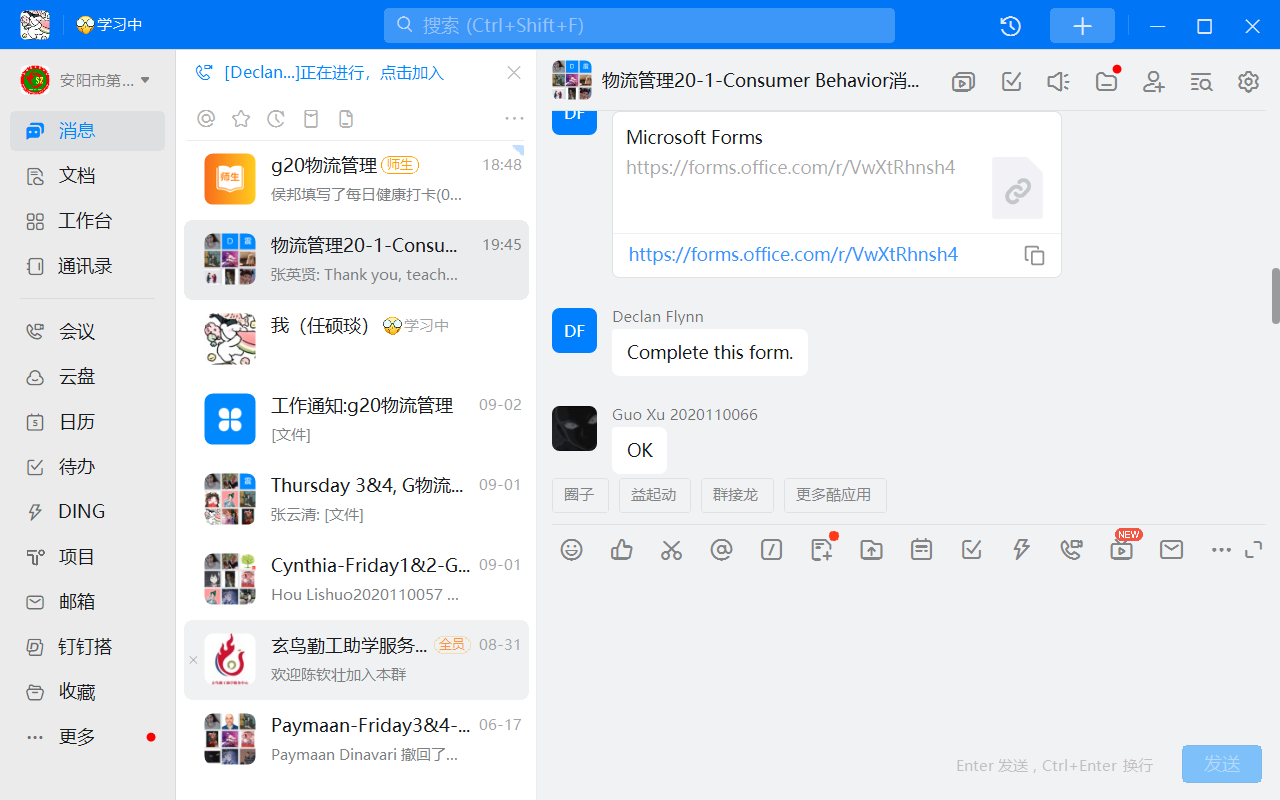This screenshot has width=1280, height=800.
Task: Open the group settings gear icon
Action: [x=1248, y=82]
